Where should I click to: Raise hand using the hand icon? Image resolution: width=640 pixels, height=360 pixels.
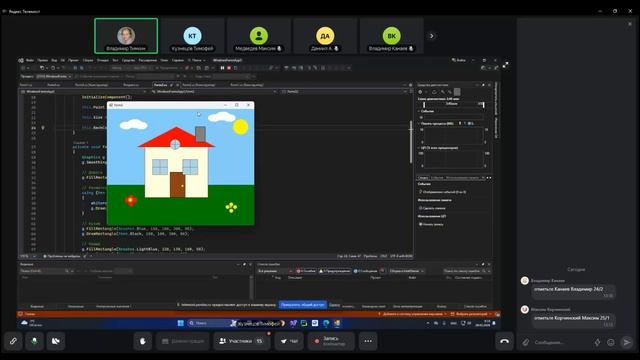click(143, 341)
